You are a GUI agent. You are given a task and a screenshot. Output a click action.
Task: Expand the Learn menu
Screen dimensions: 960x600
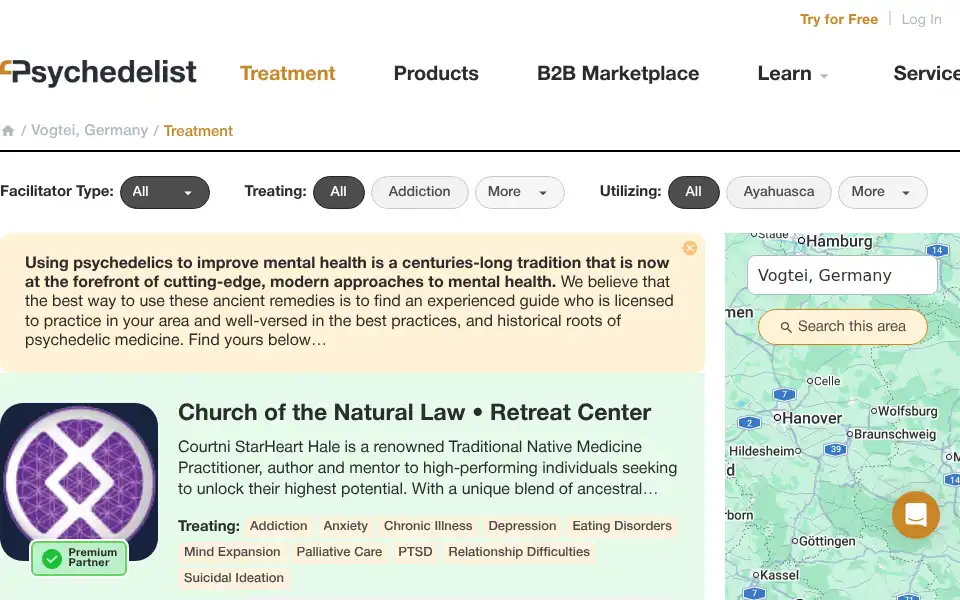(792, 73)
